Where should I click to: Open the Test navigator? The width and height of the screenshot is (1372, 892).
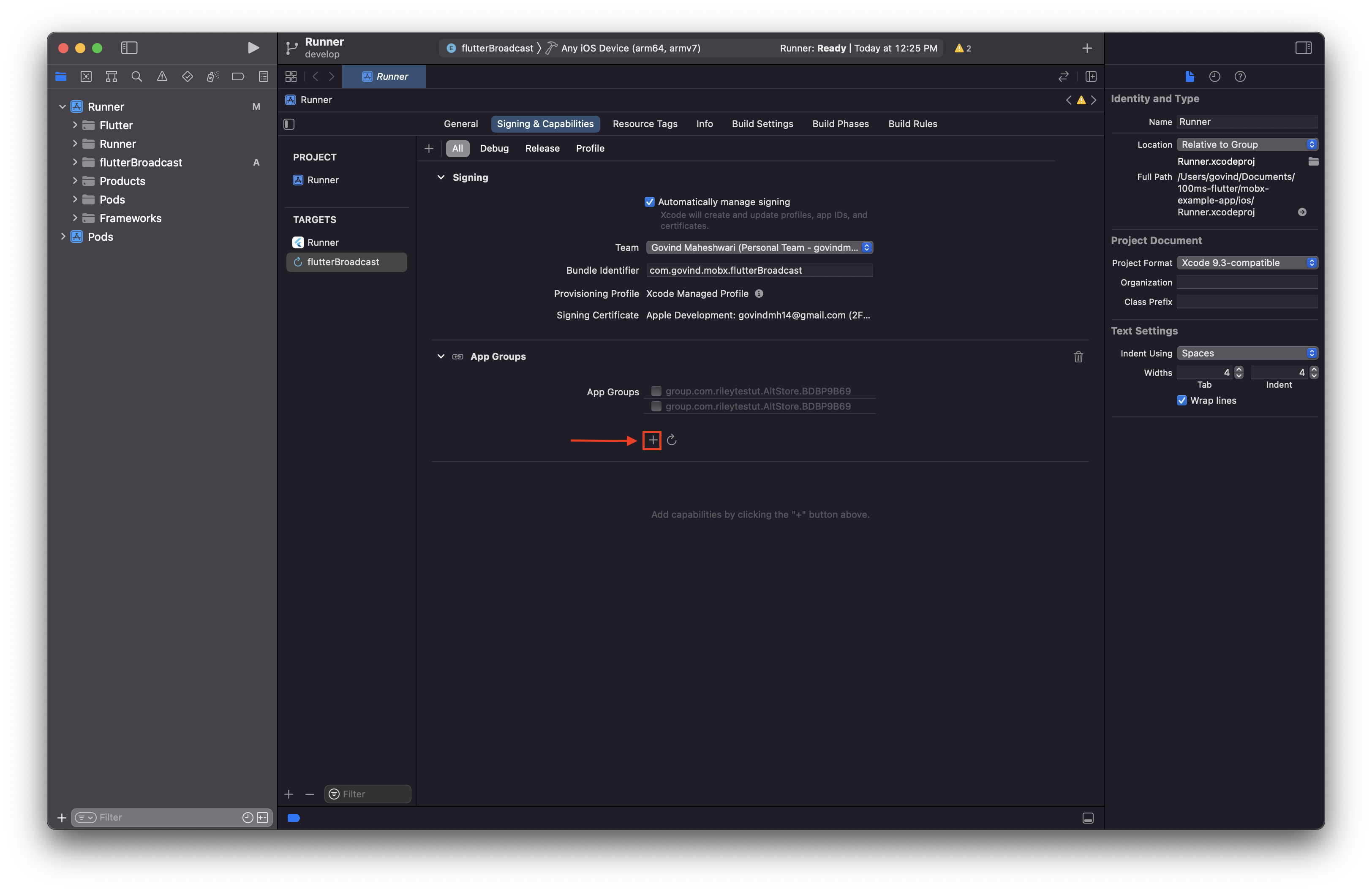(188, 76)
